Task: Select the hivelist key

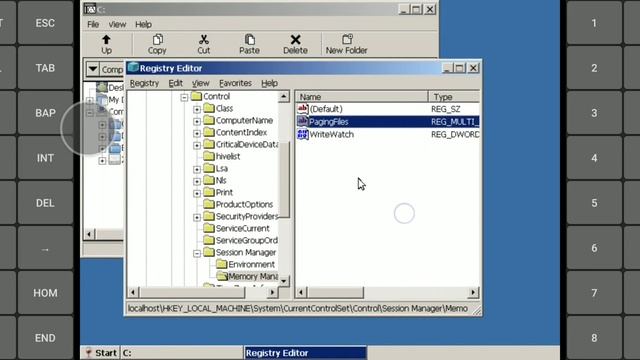Action: 228,156
